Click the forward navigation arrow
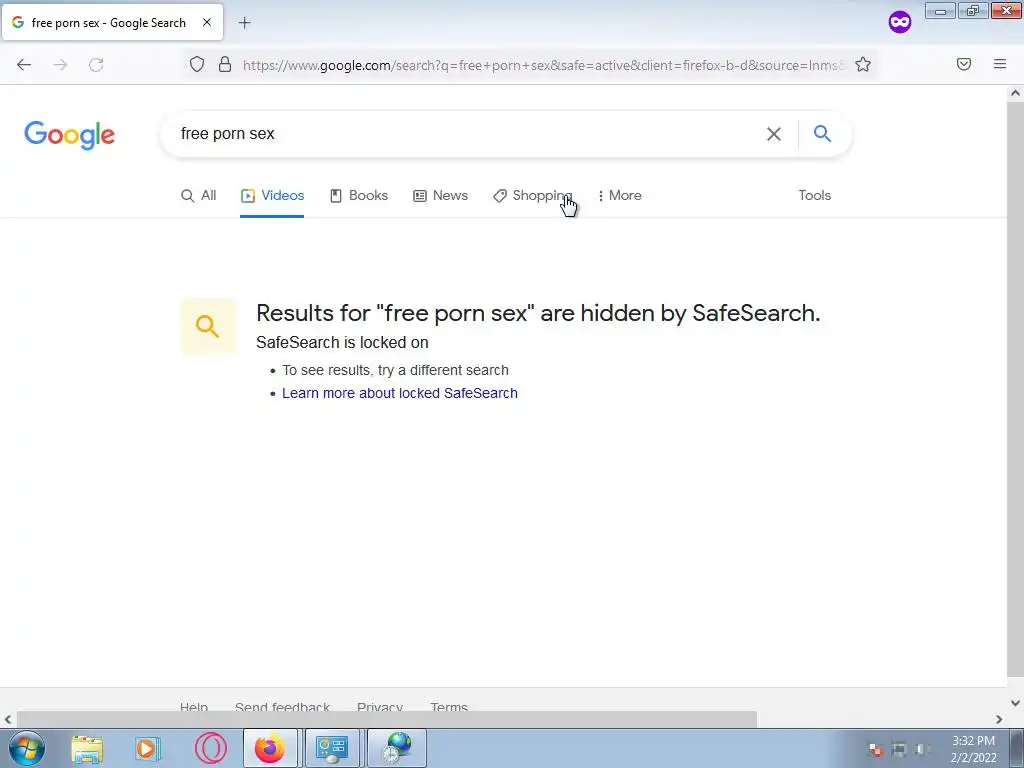The image size is (1024, 768). pos(60,65)
